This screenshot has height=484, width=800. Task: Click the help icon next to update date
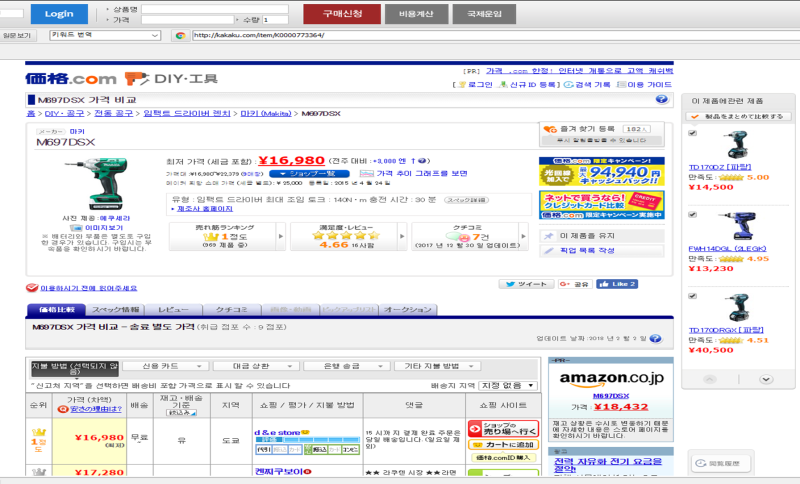click(656, 339)
